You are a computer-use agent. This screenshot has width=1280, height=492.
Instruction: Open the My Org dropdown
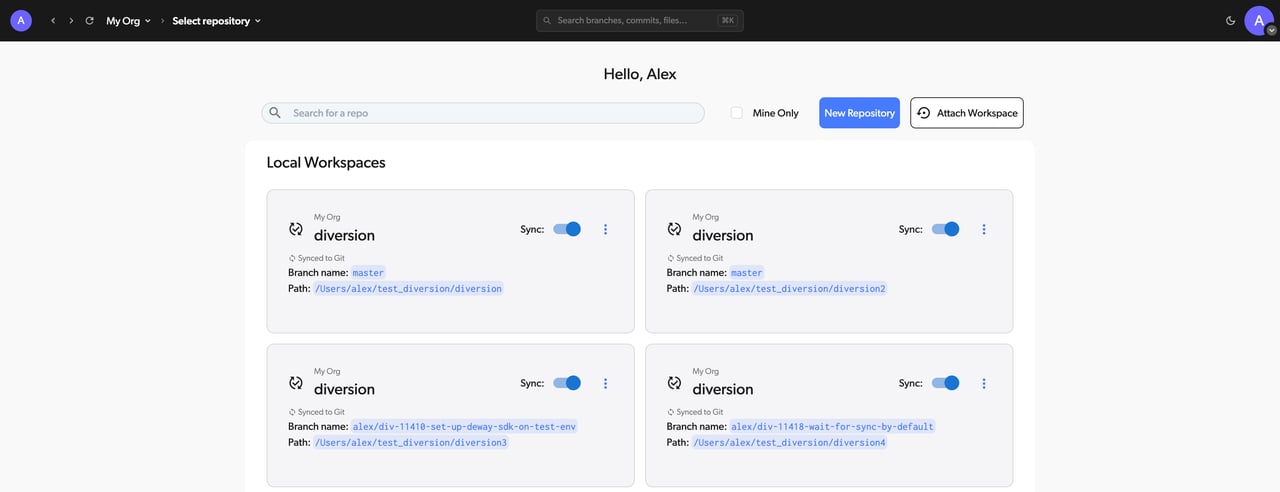tap(129, 20)
